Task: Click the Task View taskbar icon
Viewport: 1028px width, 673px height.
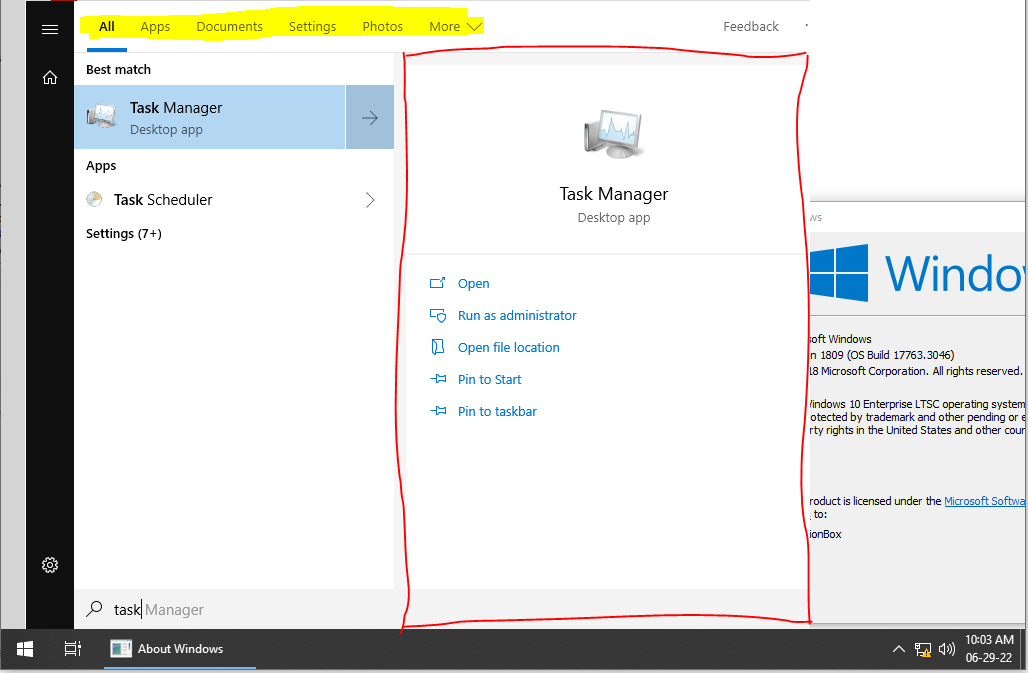Action: tap(72, 649)
